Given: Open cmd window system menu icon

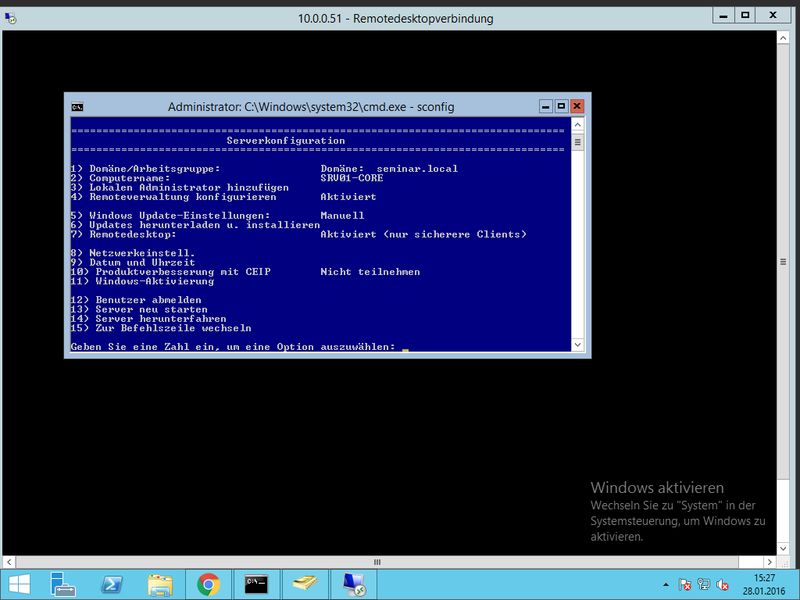Looking at the screenshot, I should tap(77, 106).
